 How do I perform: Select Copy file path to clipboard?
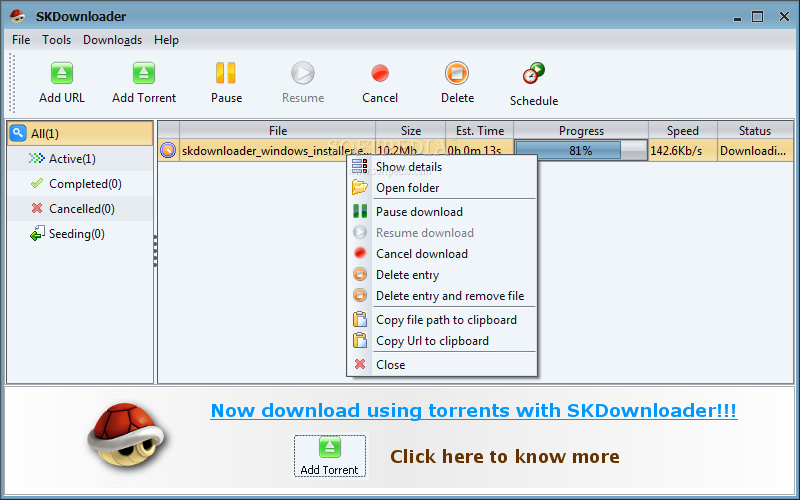tap(442, 319)
